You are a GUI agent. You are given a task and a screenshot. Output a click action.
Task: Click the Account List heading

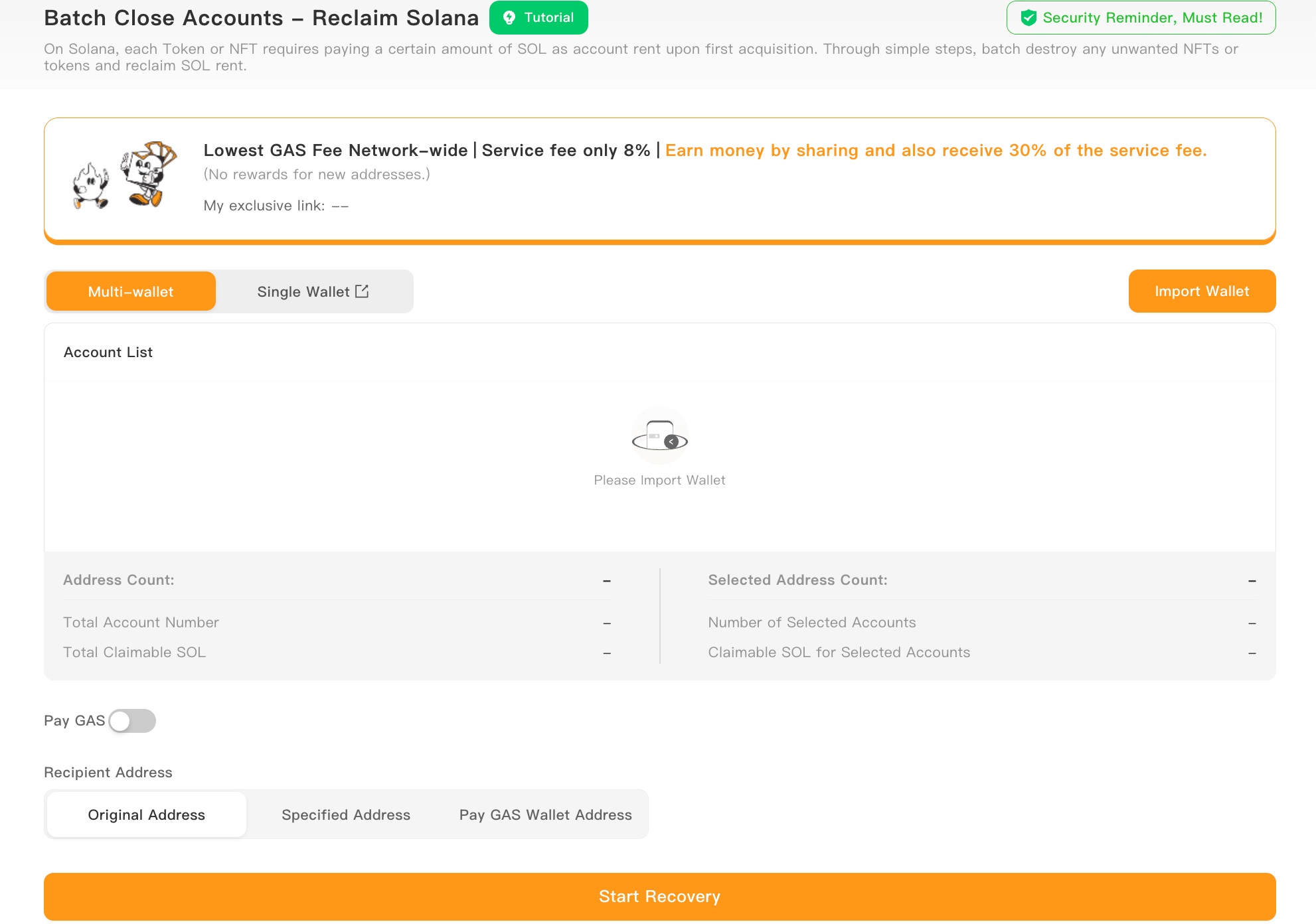point(108,352)
